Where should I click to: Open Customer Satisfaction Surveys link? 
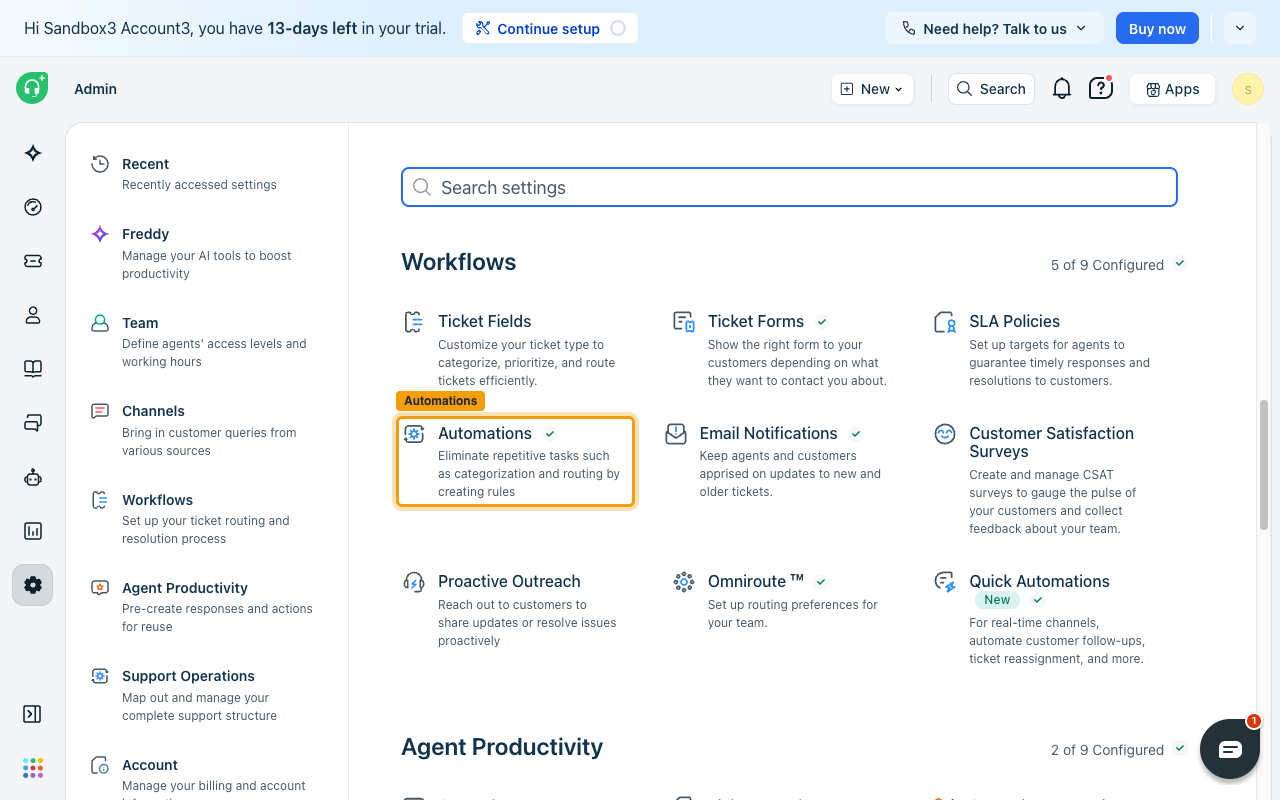[1051, 442]
